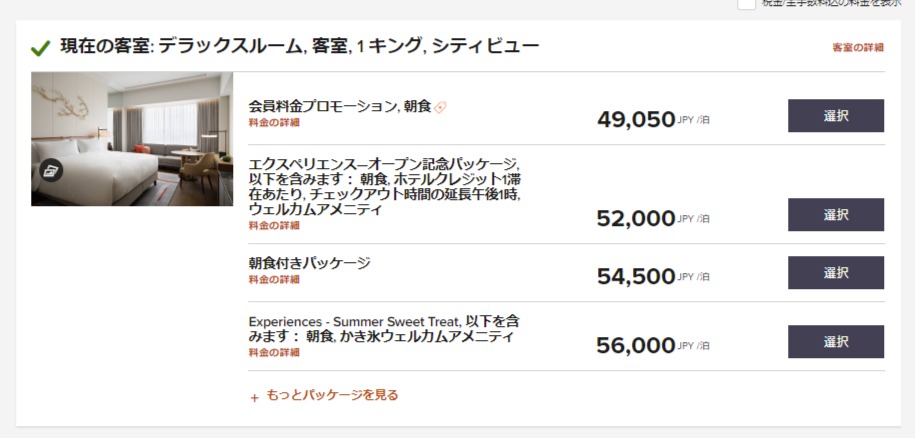Click the deluxe room photo thumbnail
Screen dimensions: 915x438
click(x=132, y=139)
